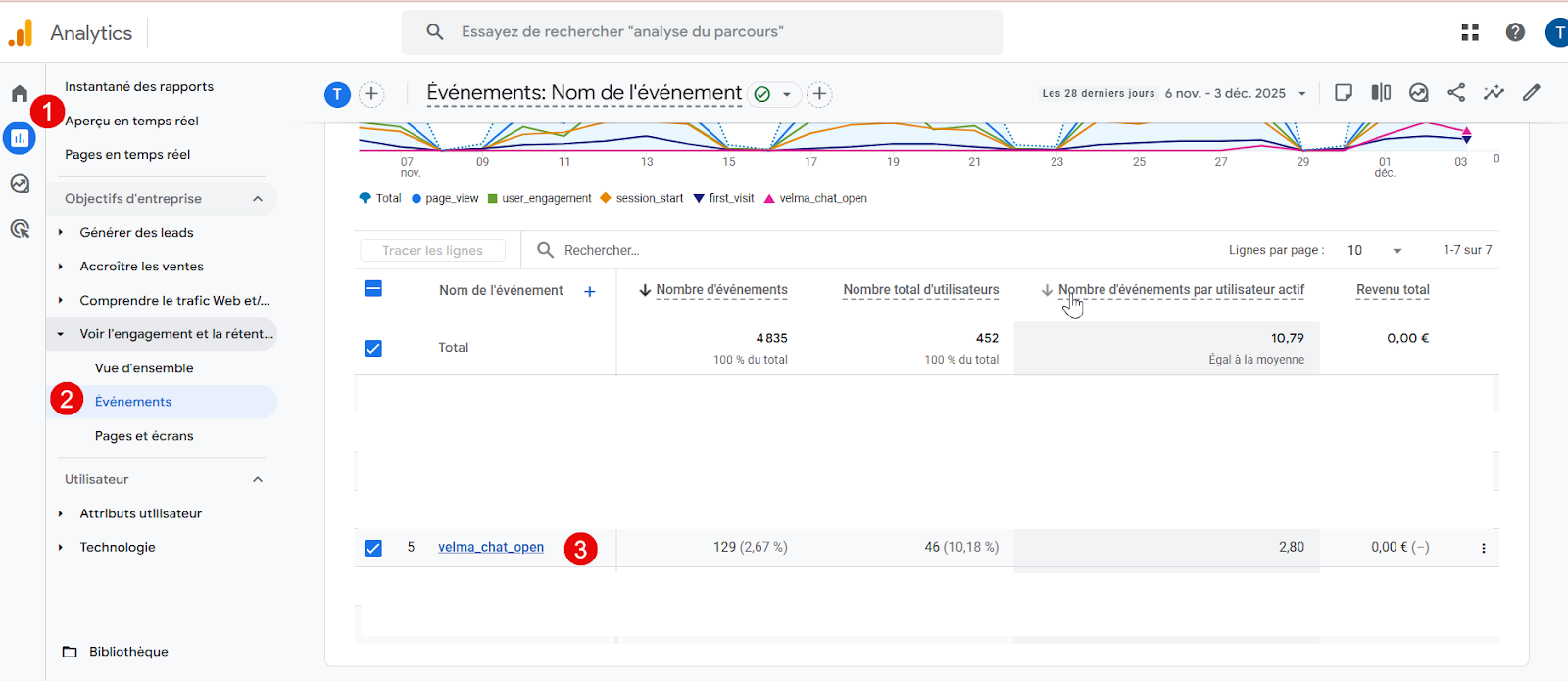The height and width of the screenshot is (681, 1568).
Task: Open the date range dropdown
Action: click(1235, 94)
